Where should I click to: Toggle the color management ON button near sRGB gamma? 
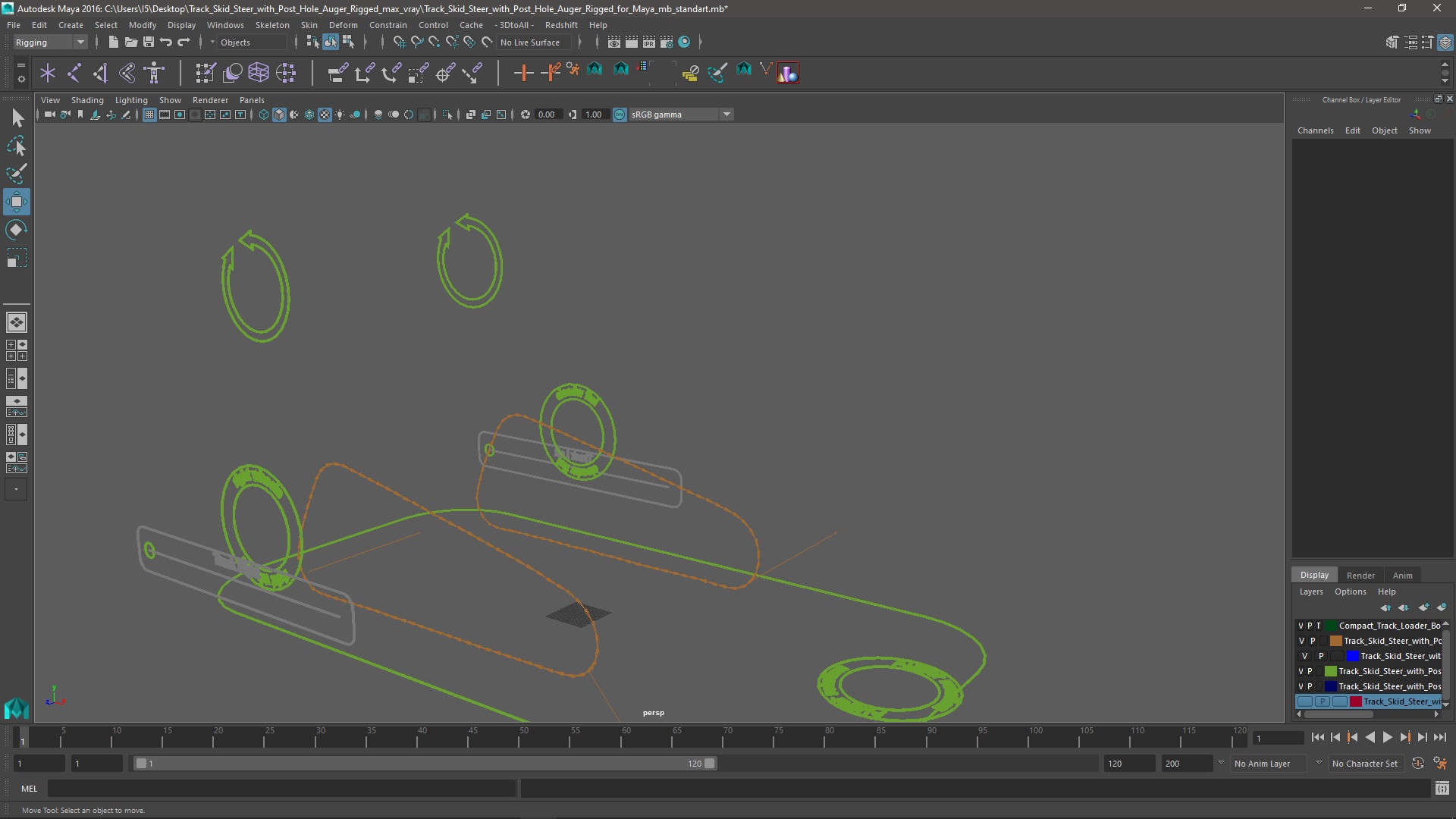click(620, 115)
